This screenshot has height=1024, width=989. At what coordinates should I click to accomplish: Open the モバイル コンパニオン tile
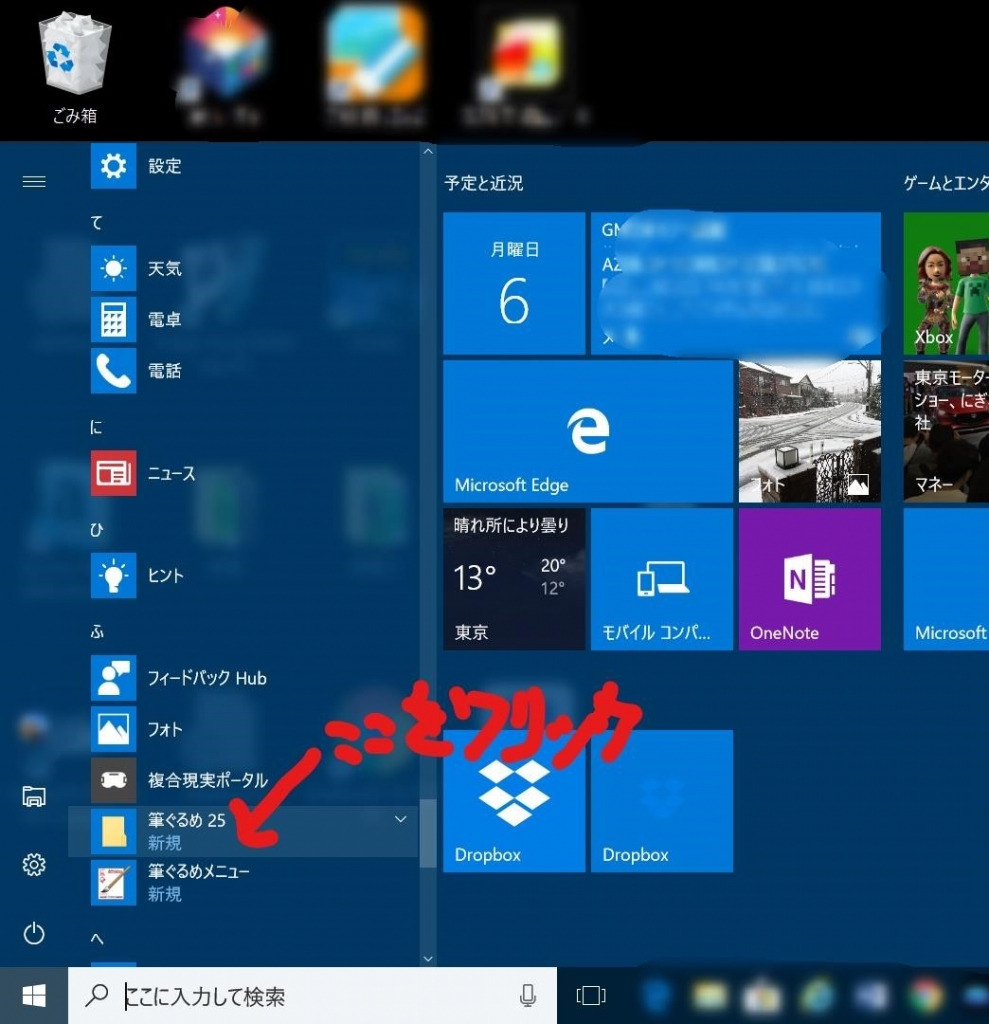click(662, 579)
